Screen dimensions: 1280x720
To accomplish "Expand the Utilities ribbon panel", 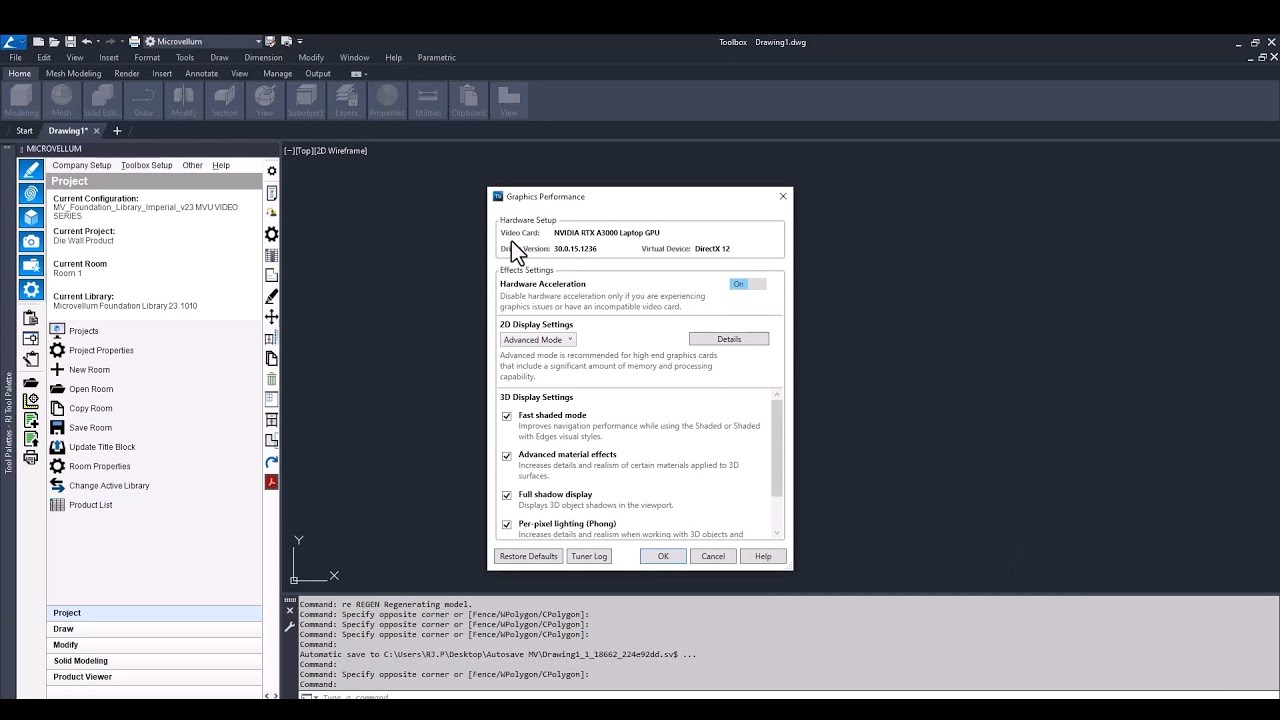I will [x=428, y=100].
